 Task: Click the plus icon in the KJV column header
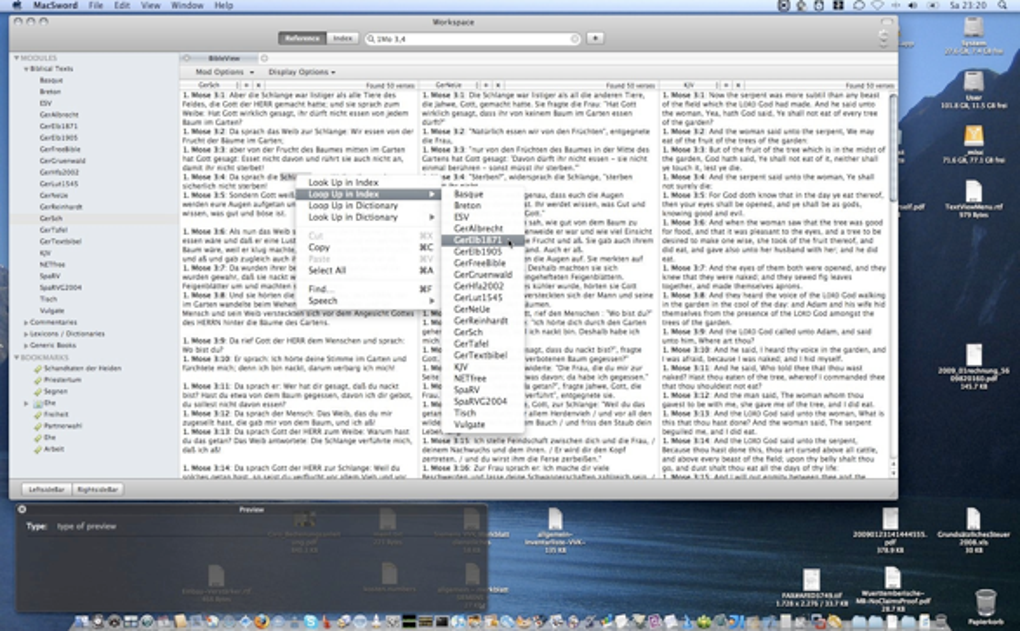tap(727, 85)
